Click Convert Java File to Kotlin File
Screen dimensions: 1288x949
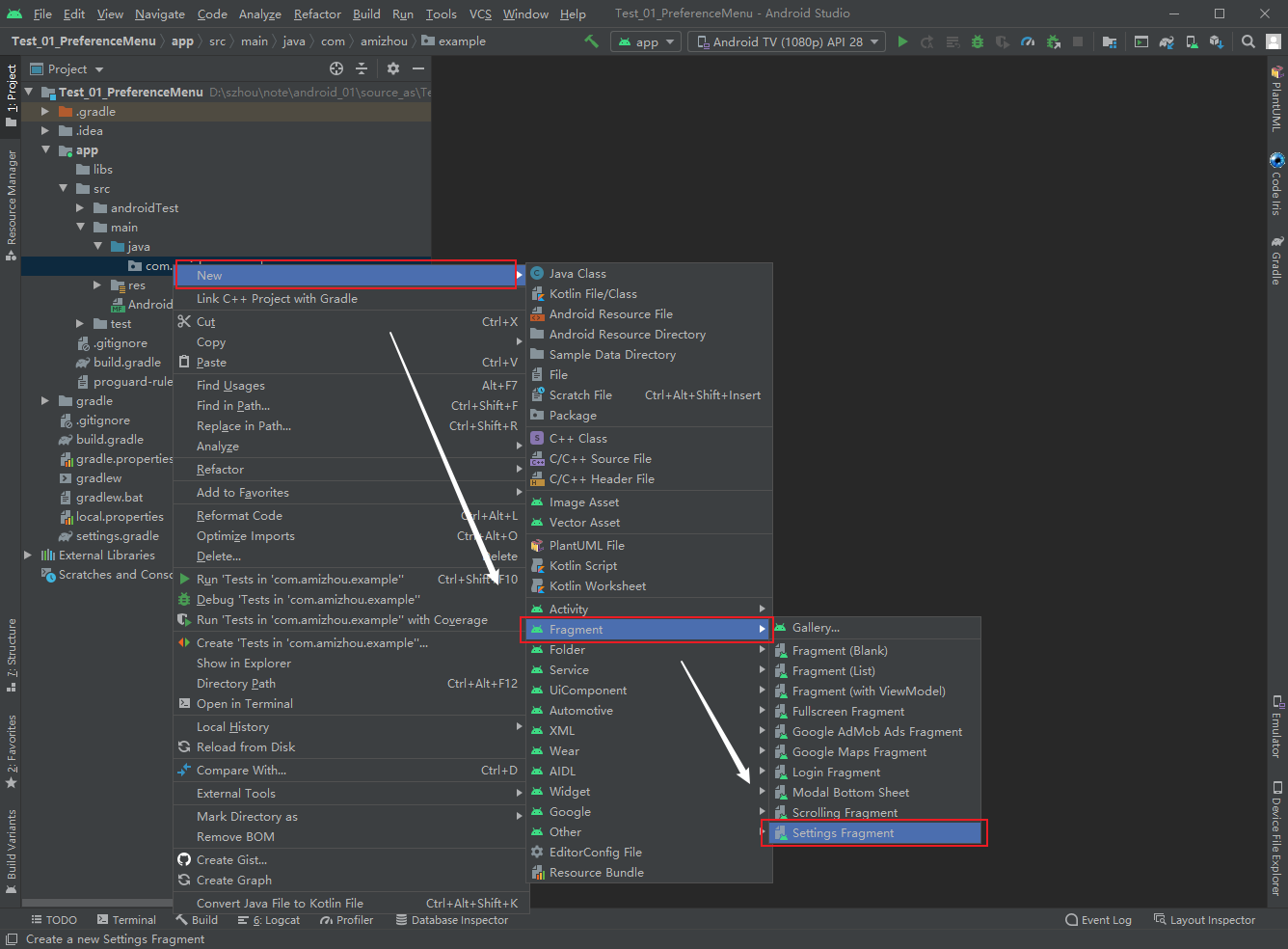point(350,904)
